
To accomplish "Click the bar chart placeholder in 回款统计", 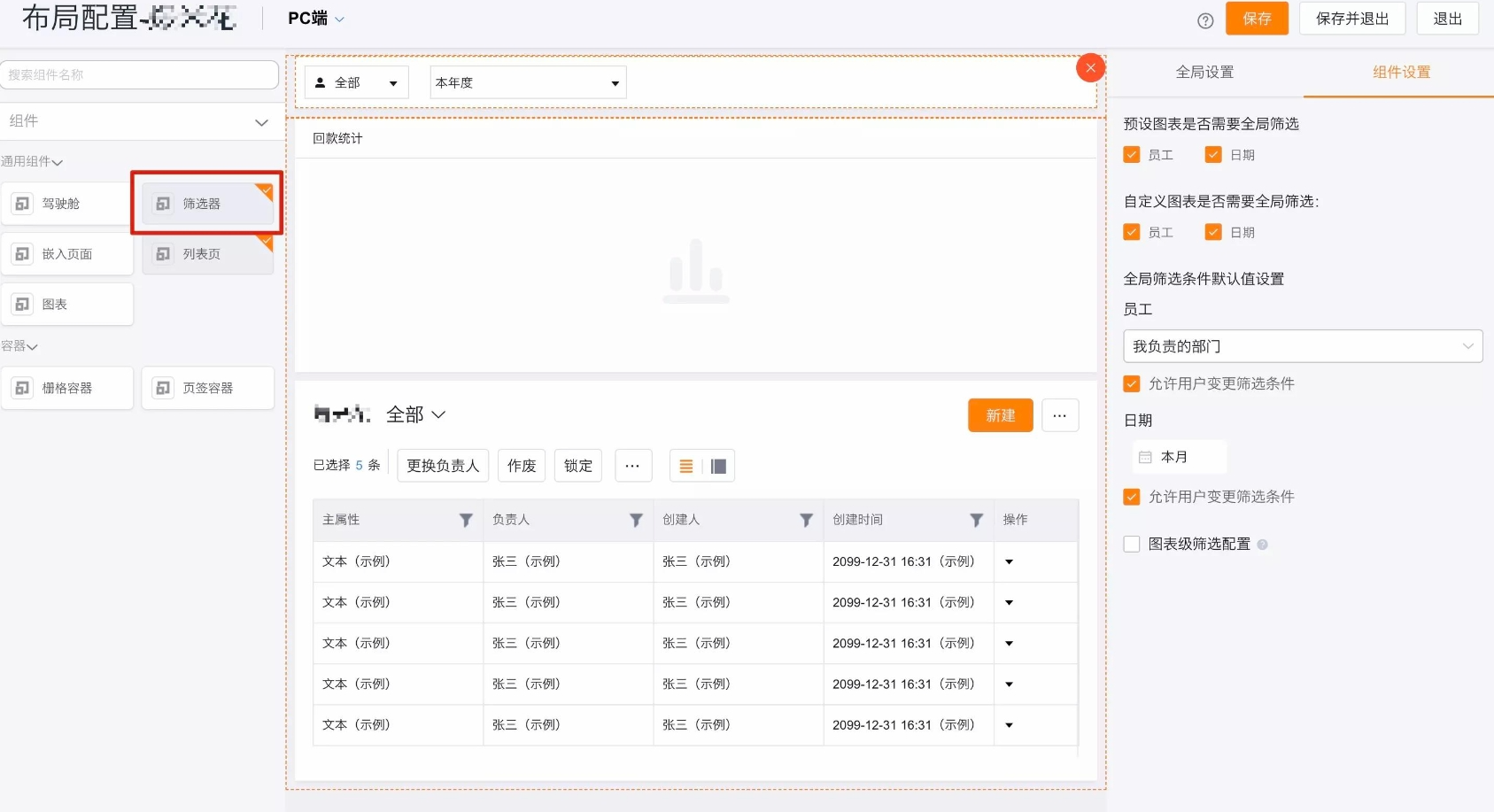I will click(696, 270).
